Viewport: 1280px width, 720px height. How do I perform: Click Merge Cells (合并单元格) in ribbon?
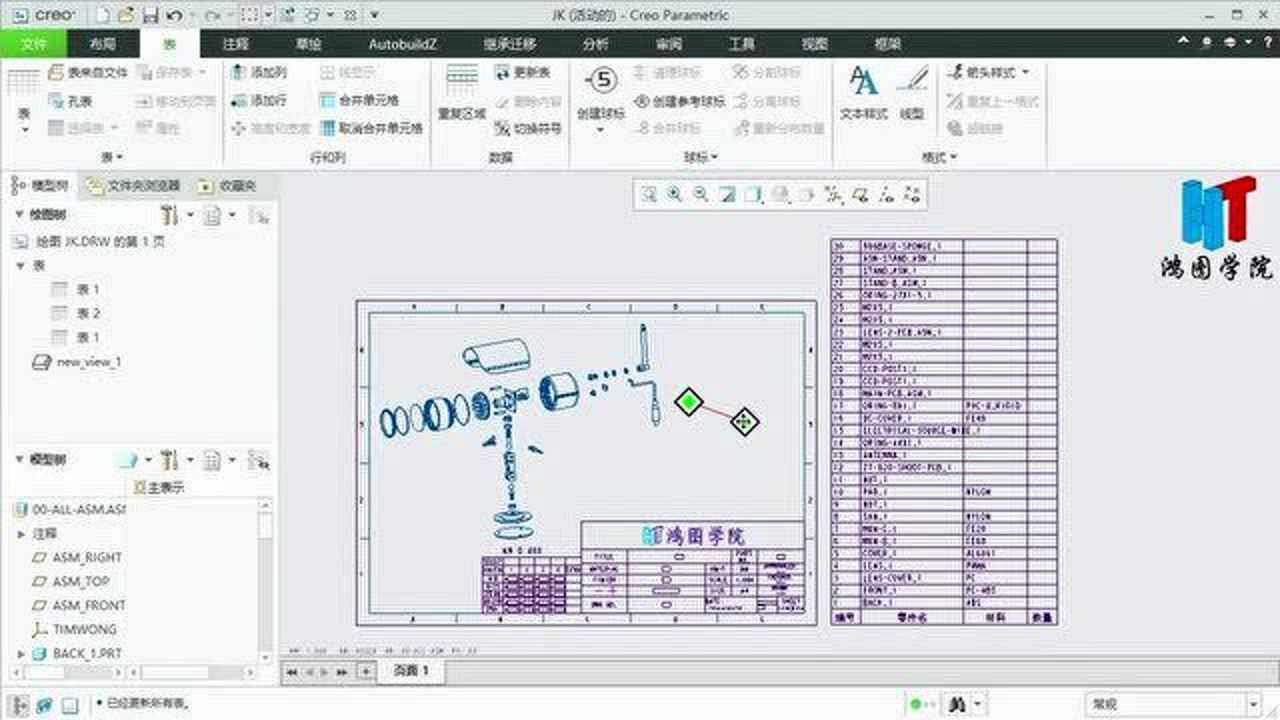(328, 100)
